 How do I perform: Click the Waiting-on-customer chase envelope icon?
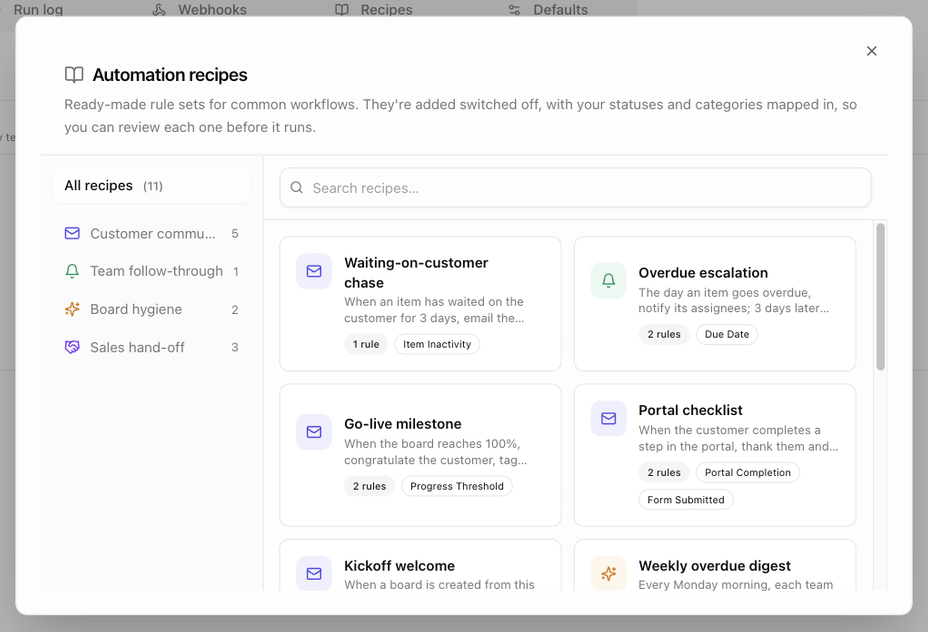pos(314,271)
